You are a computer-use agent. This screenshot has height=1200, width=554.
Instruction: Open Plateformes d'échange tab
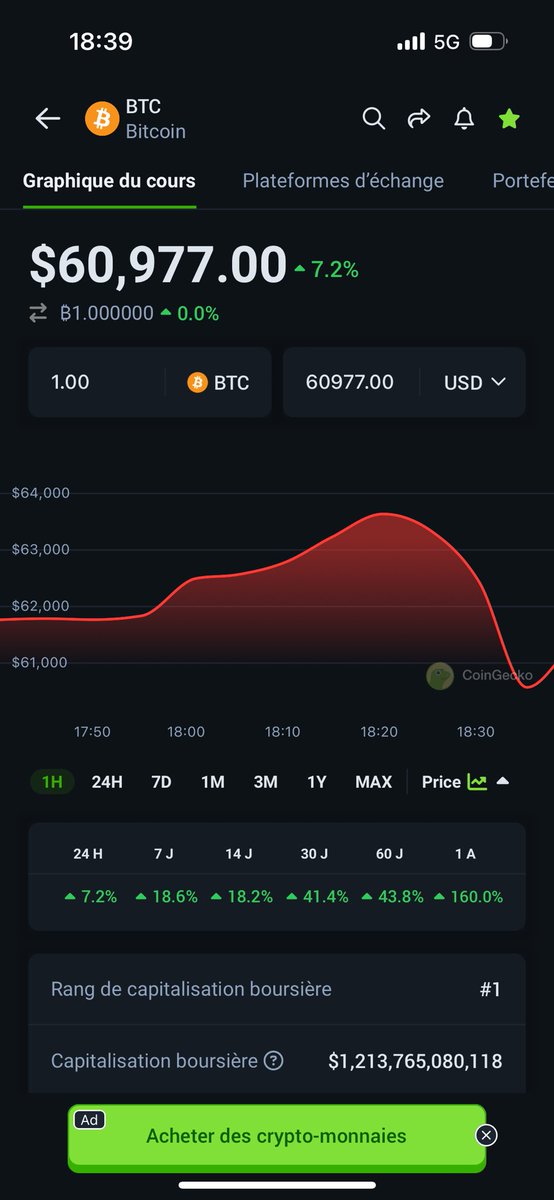click(343, 181)
